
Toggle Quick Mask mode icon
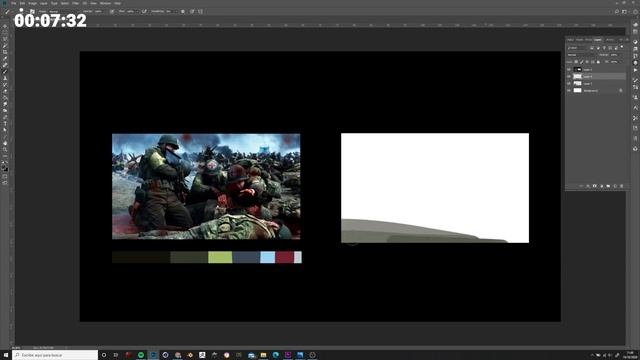(5, 176)
